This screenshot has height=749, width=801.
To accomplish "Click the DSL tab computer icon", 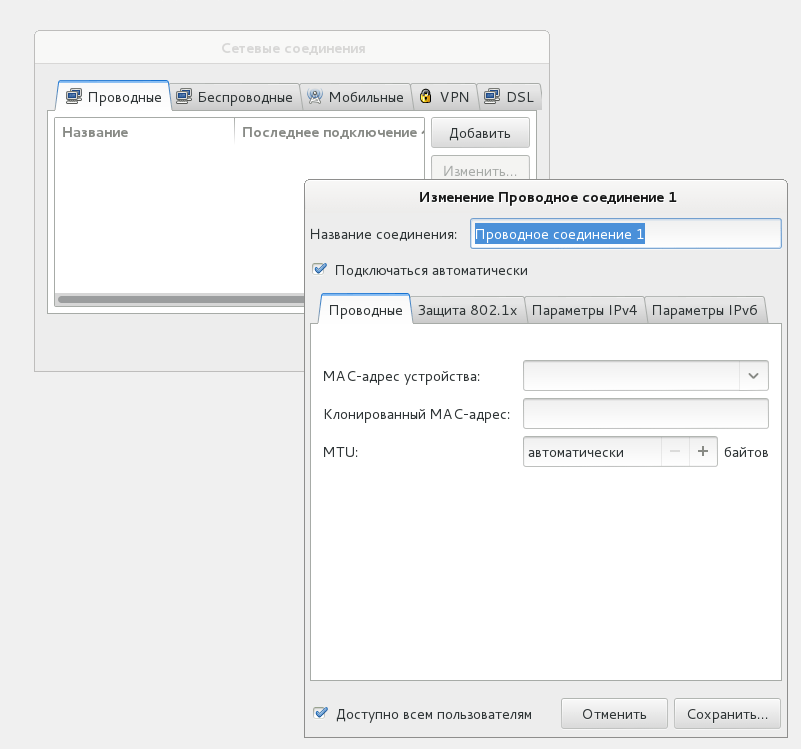I will 492,96.
